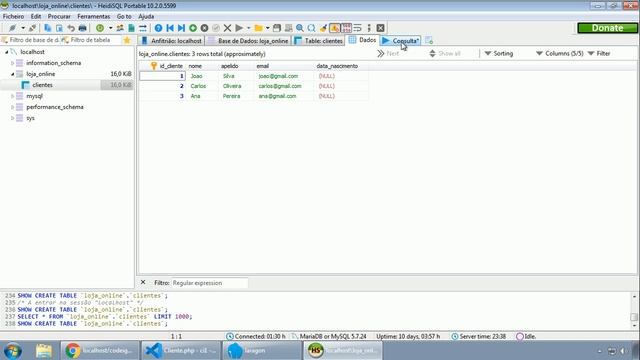Click the undo arrow icon

(x=71, y=28)
